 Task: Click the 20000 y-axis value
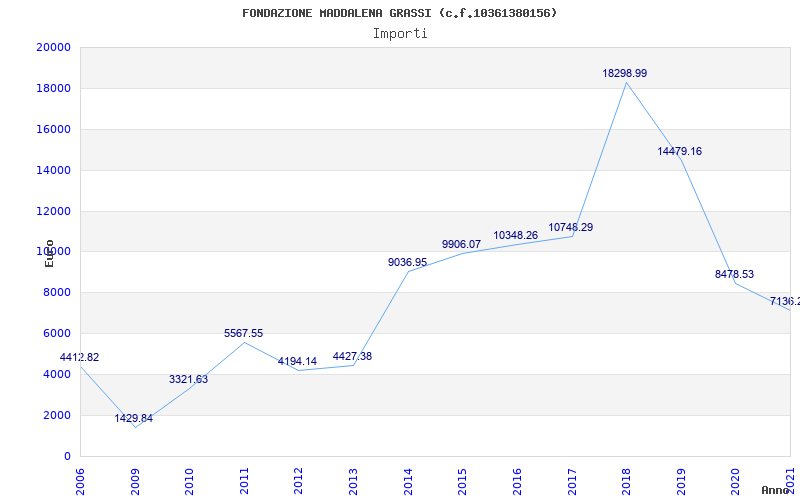[53, 47]
